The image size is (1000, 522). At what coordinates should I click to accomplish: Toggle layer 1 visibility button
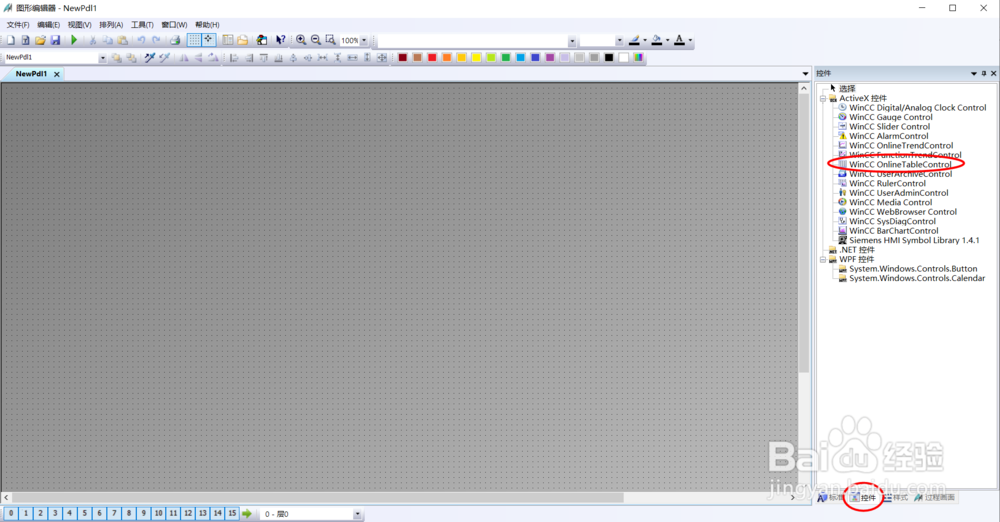point(26,513)
